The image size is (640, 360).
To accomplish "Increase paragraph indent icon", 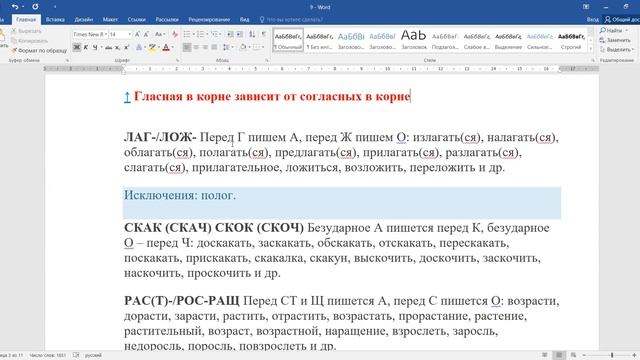I will tap(240, 34).
